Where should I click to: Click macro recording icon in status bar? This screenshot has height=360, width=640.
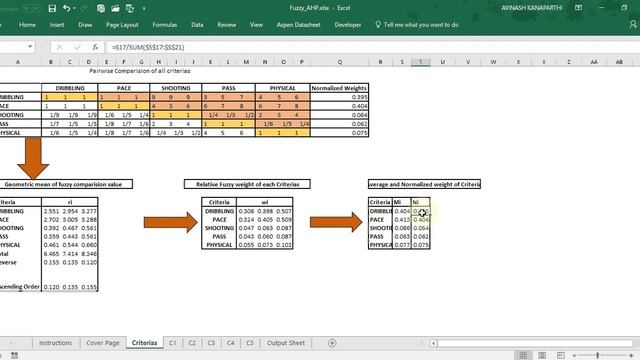tap(15, 356)
